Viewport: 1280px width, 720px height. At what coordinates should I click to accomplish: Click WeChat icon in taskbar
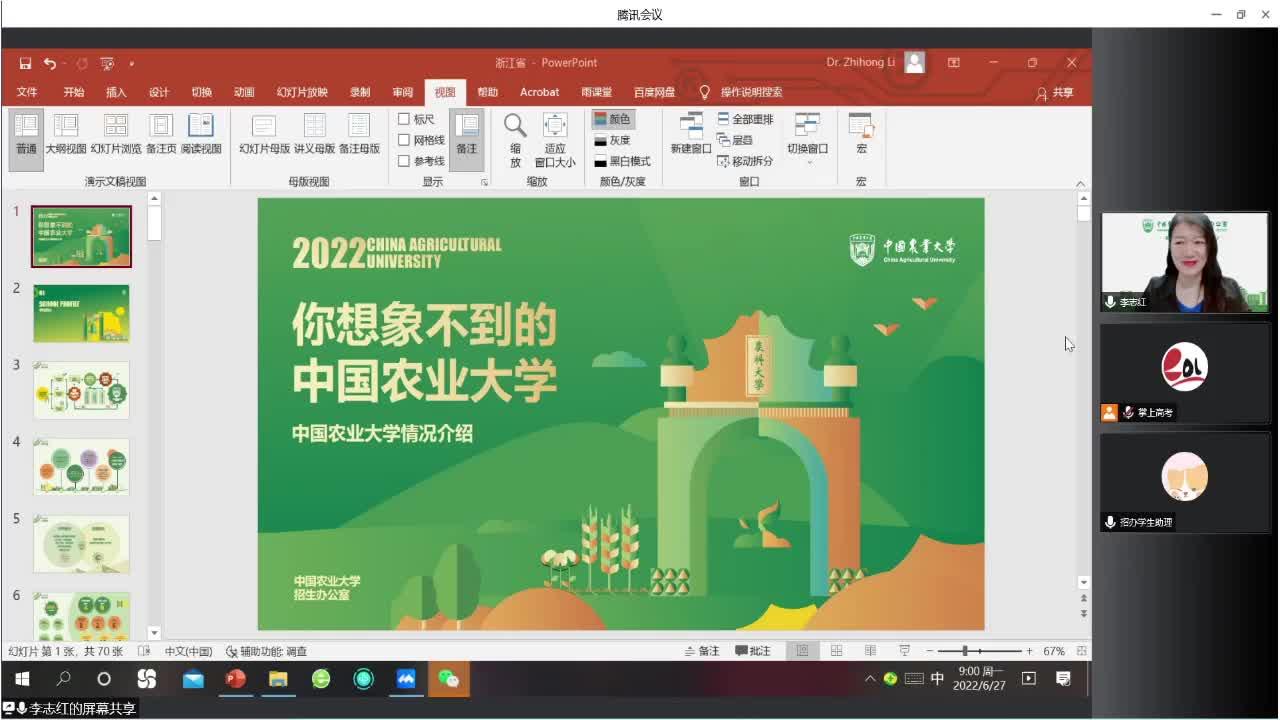coord(449,679)
